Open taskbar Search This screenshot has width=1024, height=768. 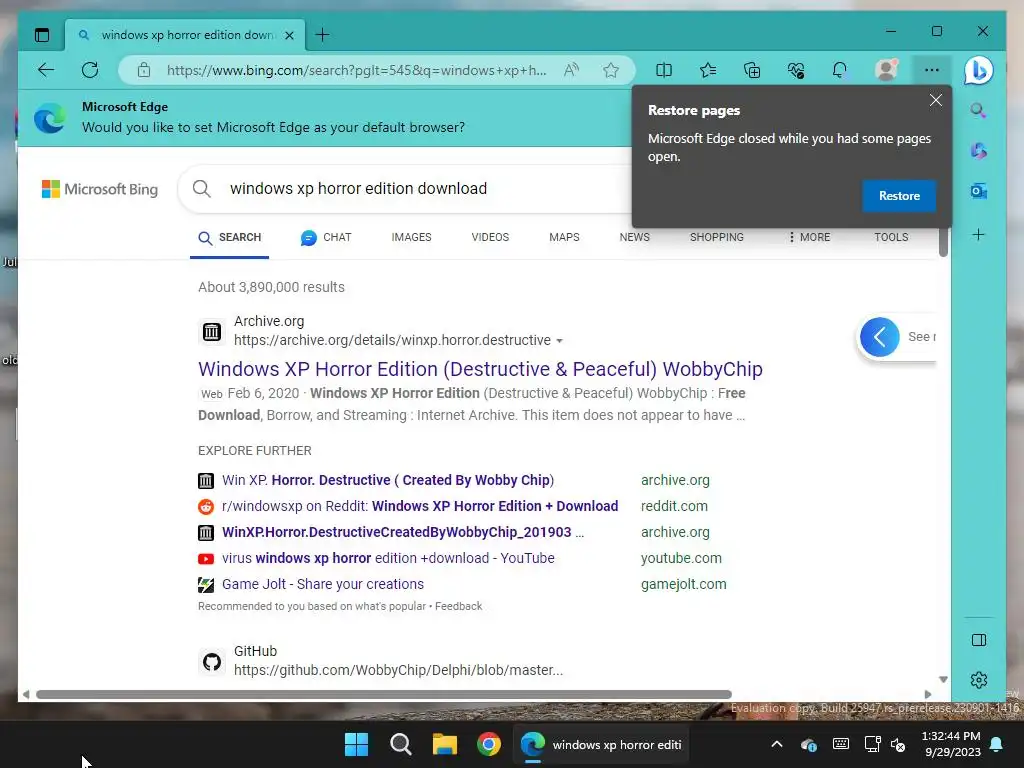(x=400, y=744)
